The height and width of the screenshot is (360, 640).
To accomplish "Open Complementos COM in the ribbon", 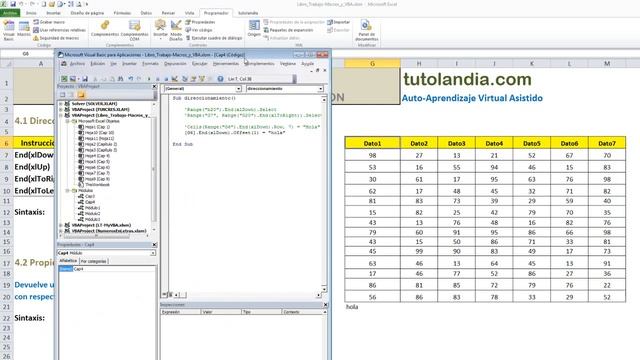I will pos(135,30).
